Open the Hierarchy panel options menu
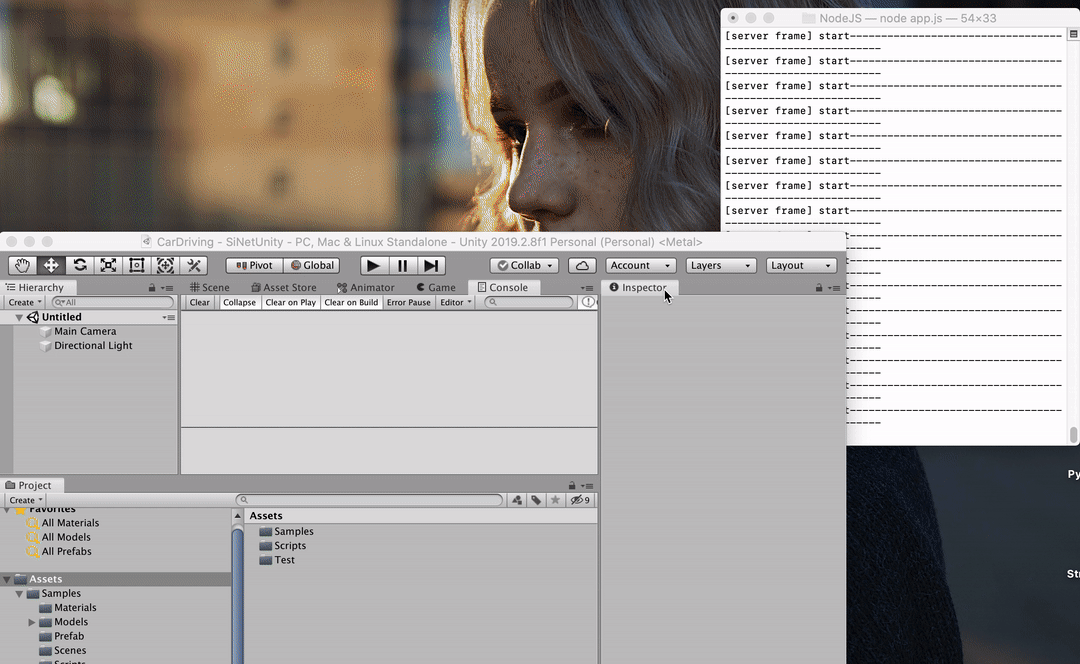The width and height of the screenshot is (1080, 664). (x=167, y=288)
